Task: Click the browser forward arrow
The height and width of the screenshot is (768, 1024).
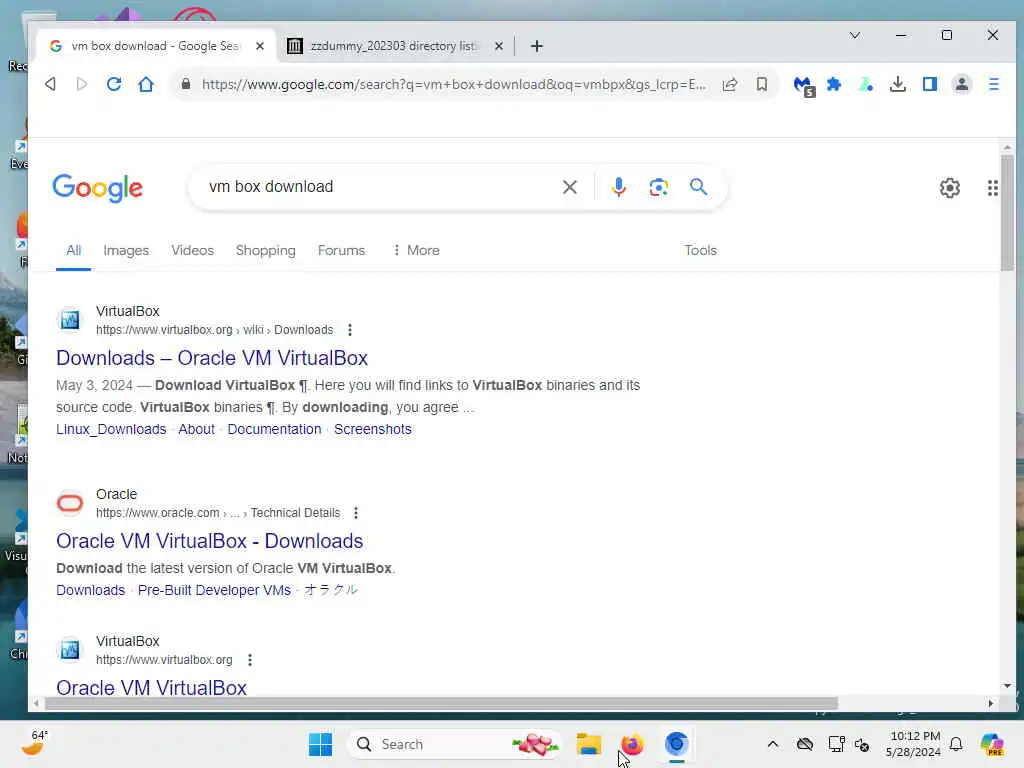Action: pos(82,84)
